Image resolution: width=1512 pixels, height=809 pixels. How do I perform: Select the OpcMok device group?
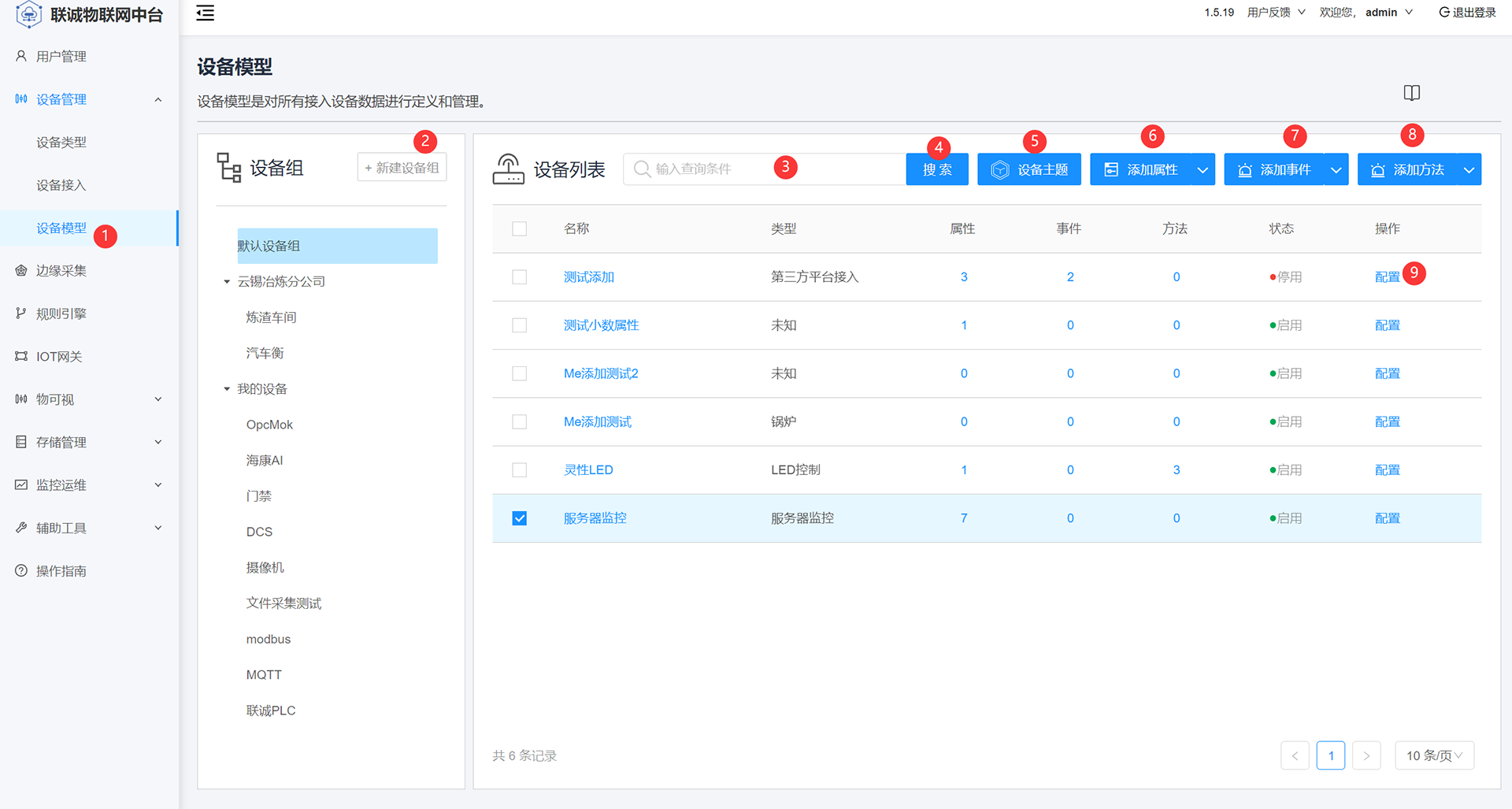(x=269, y=425)
